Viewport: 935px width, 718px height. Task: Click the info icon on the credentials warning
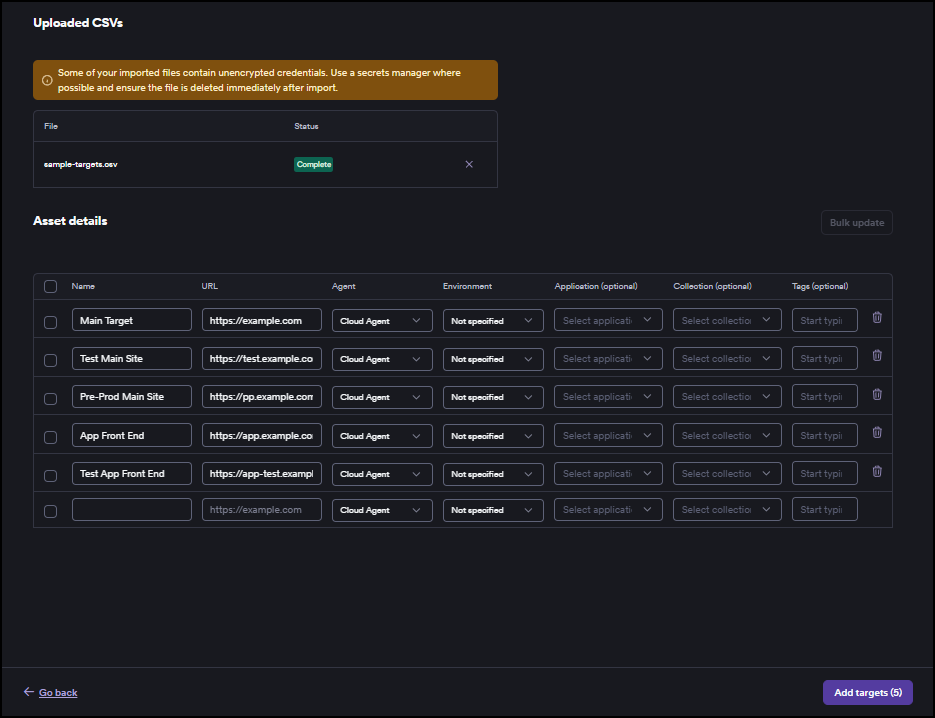[x=46, y=80]
